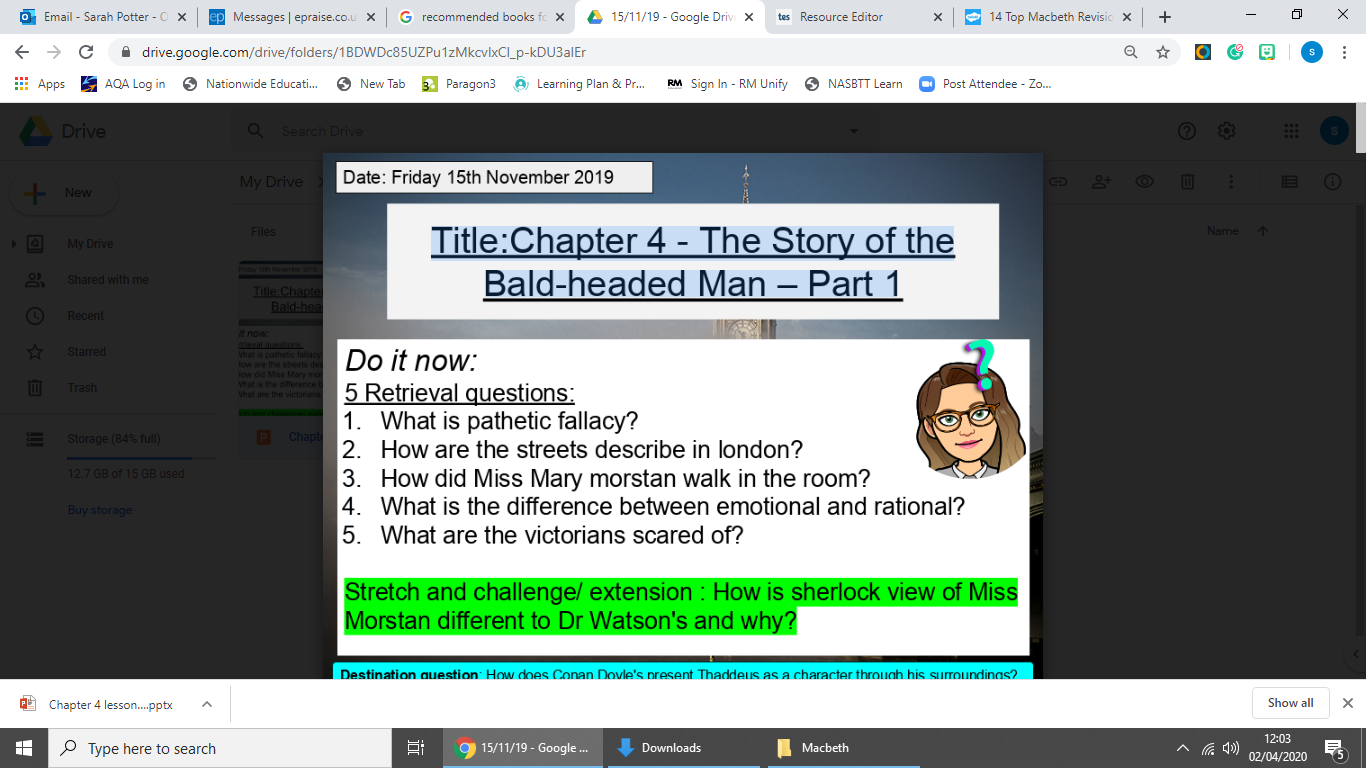Bookmark this page with the star icon
The height and width of the screenshot is (768, 1366).
pos(1162,52)
